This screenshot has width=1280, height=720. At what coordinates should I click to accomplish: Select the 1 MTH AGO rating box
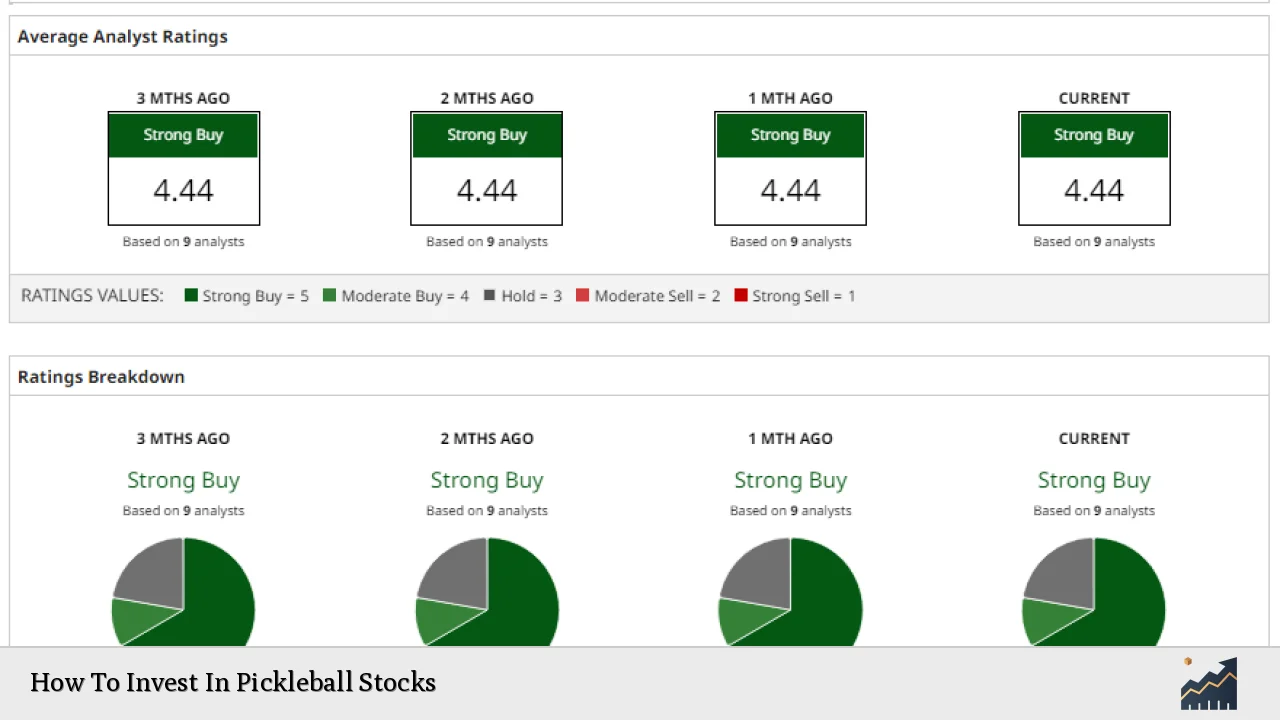(x=790, y=168)
